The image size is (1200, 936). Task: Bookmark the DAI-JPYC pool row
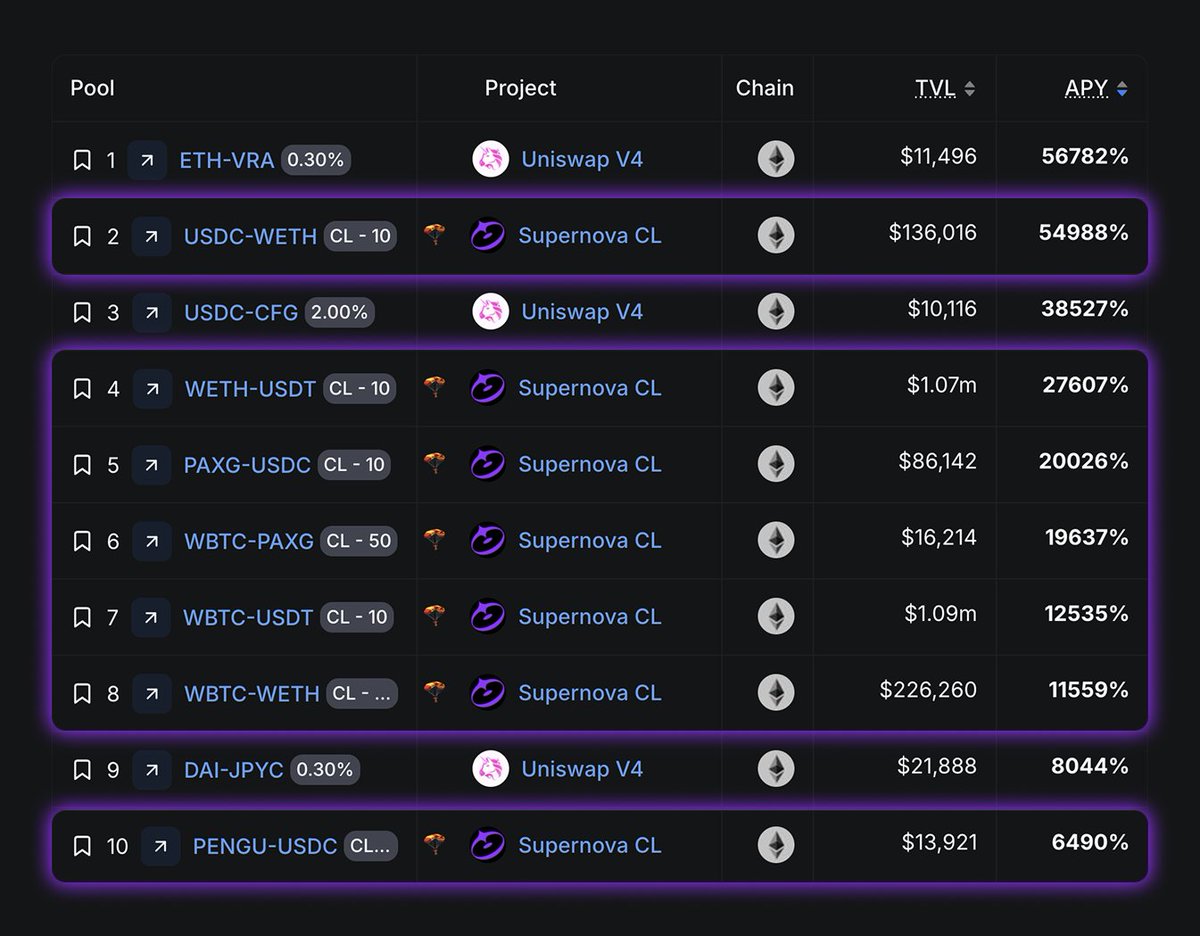pos(82,770)
